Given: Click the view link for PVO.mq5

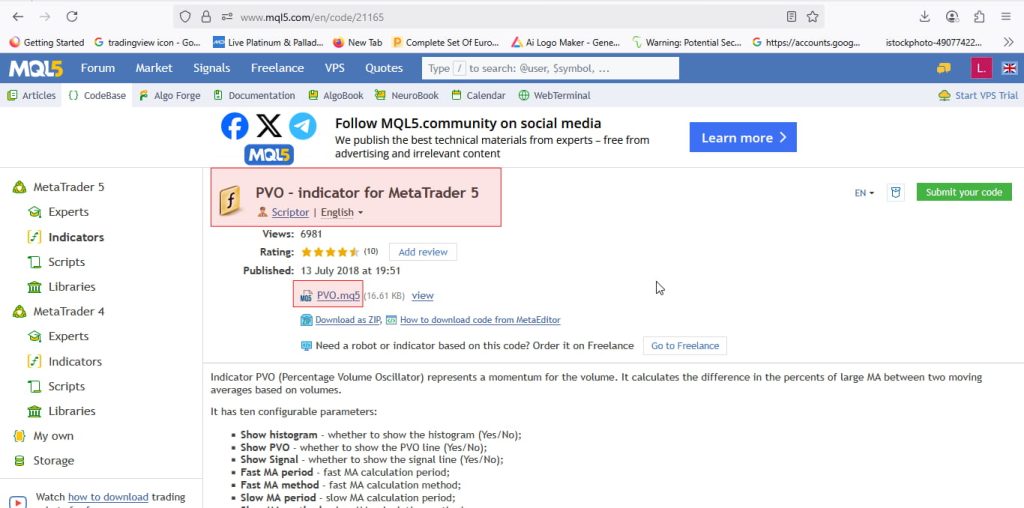Looking at the screenshot, I should click(423, 296).
